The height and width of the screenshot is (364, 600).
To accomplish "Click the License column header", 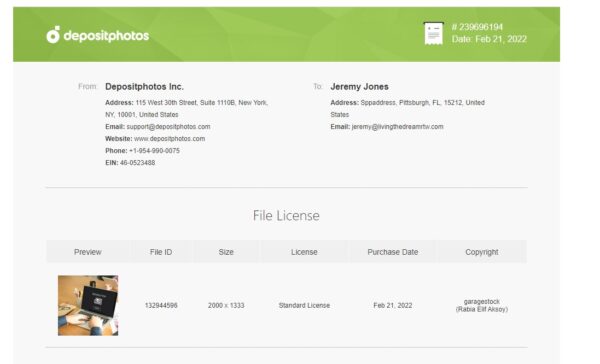I will (304, 252).
